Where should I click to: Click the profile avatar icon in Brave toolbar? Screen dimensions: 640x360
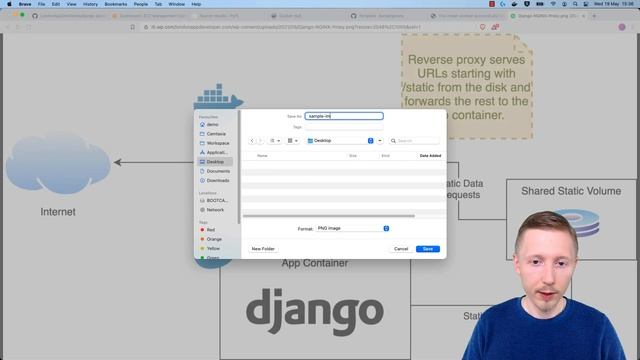point(622,27)
